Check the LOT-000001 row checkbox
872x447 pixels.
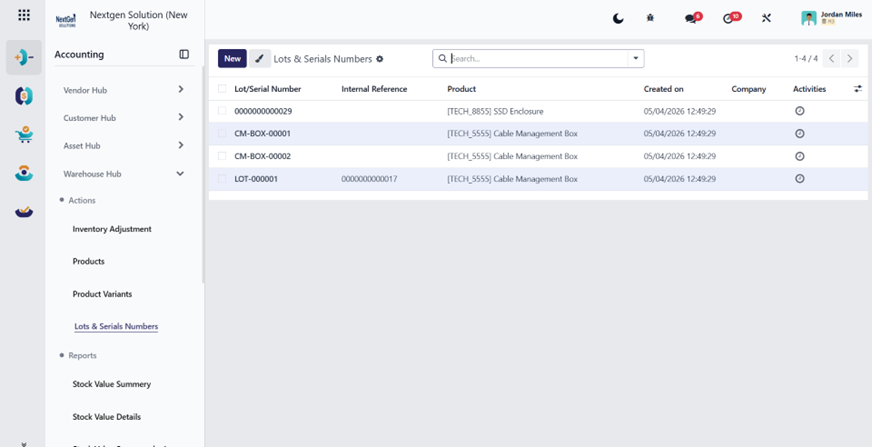pyautogui.click(x=222, y=178)
